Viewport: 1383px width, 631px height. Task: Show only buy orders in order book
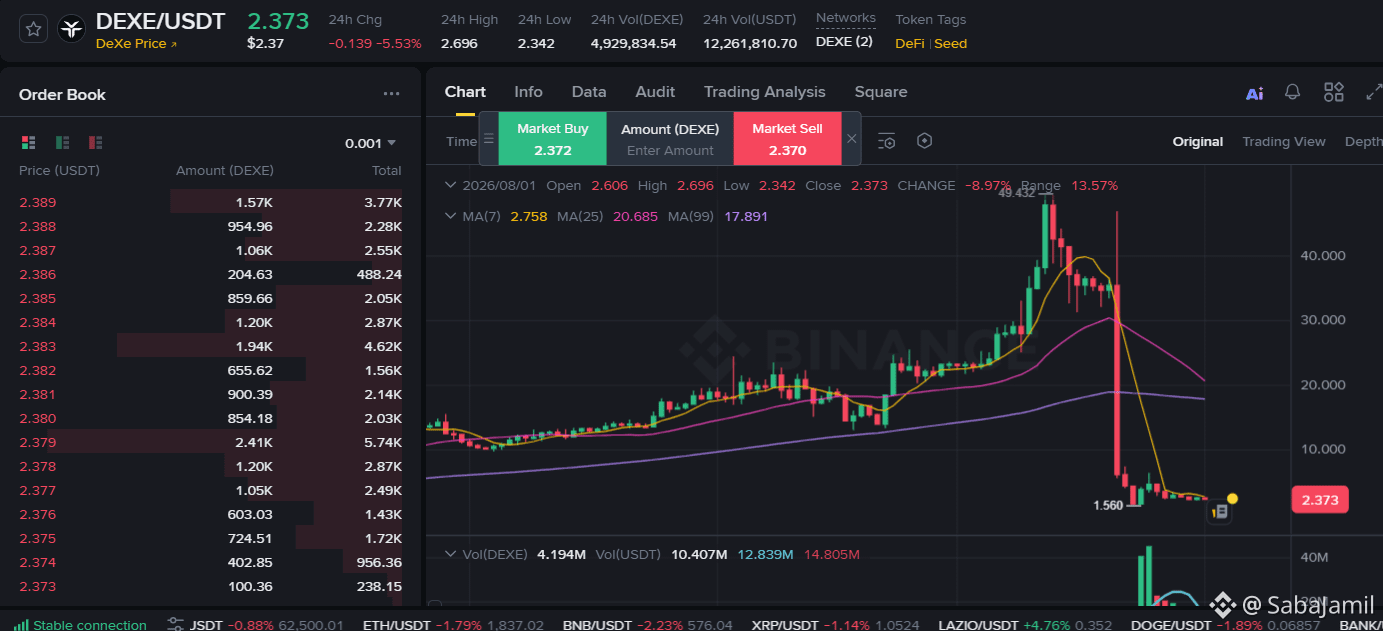pos(62,143)
